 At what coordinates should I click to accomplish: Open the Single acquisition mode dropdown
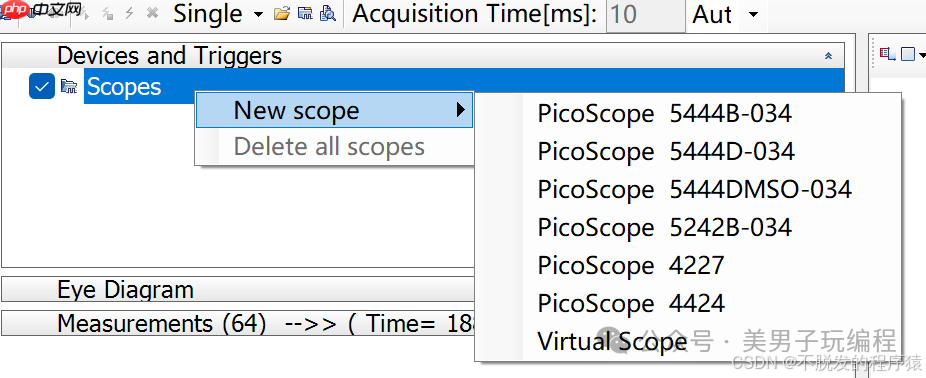[258, 14]
